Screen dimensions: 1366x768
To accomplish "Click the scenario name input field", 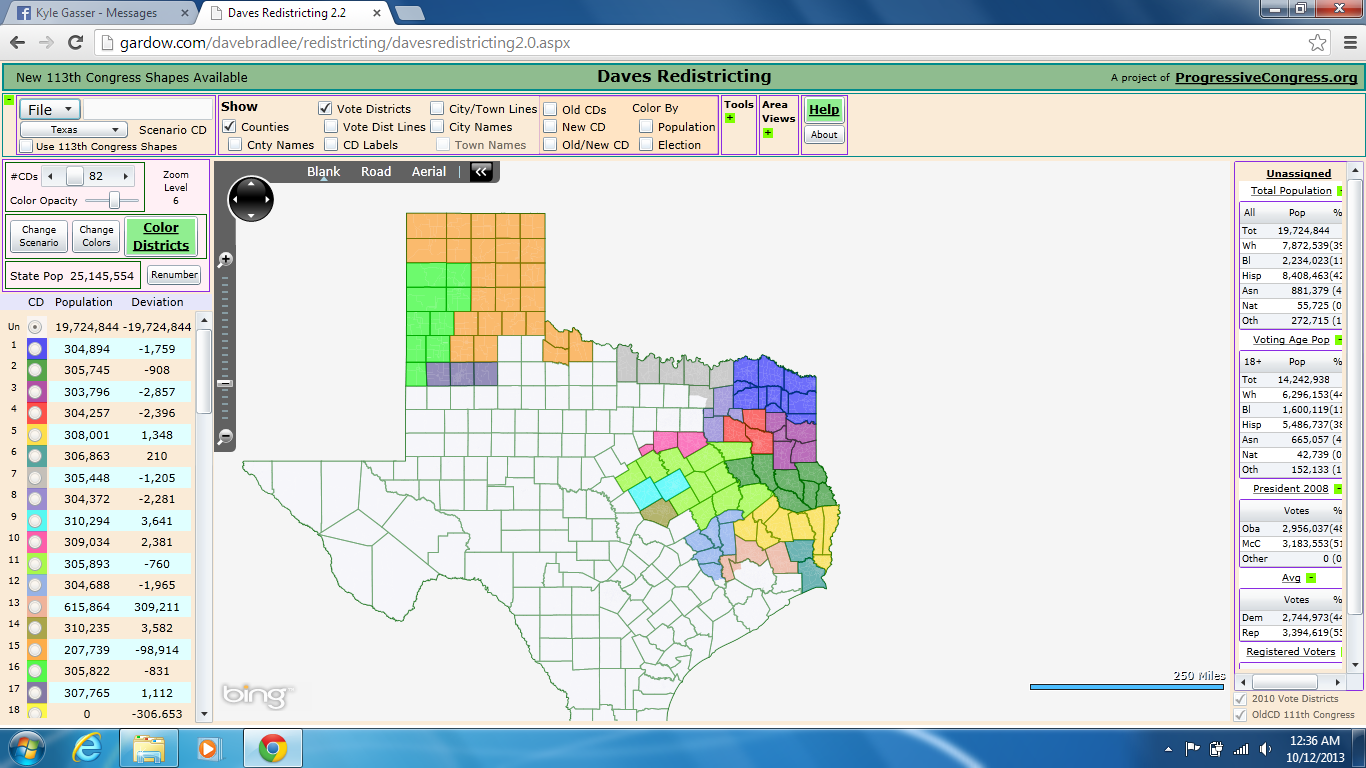I will 148,109.
